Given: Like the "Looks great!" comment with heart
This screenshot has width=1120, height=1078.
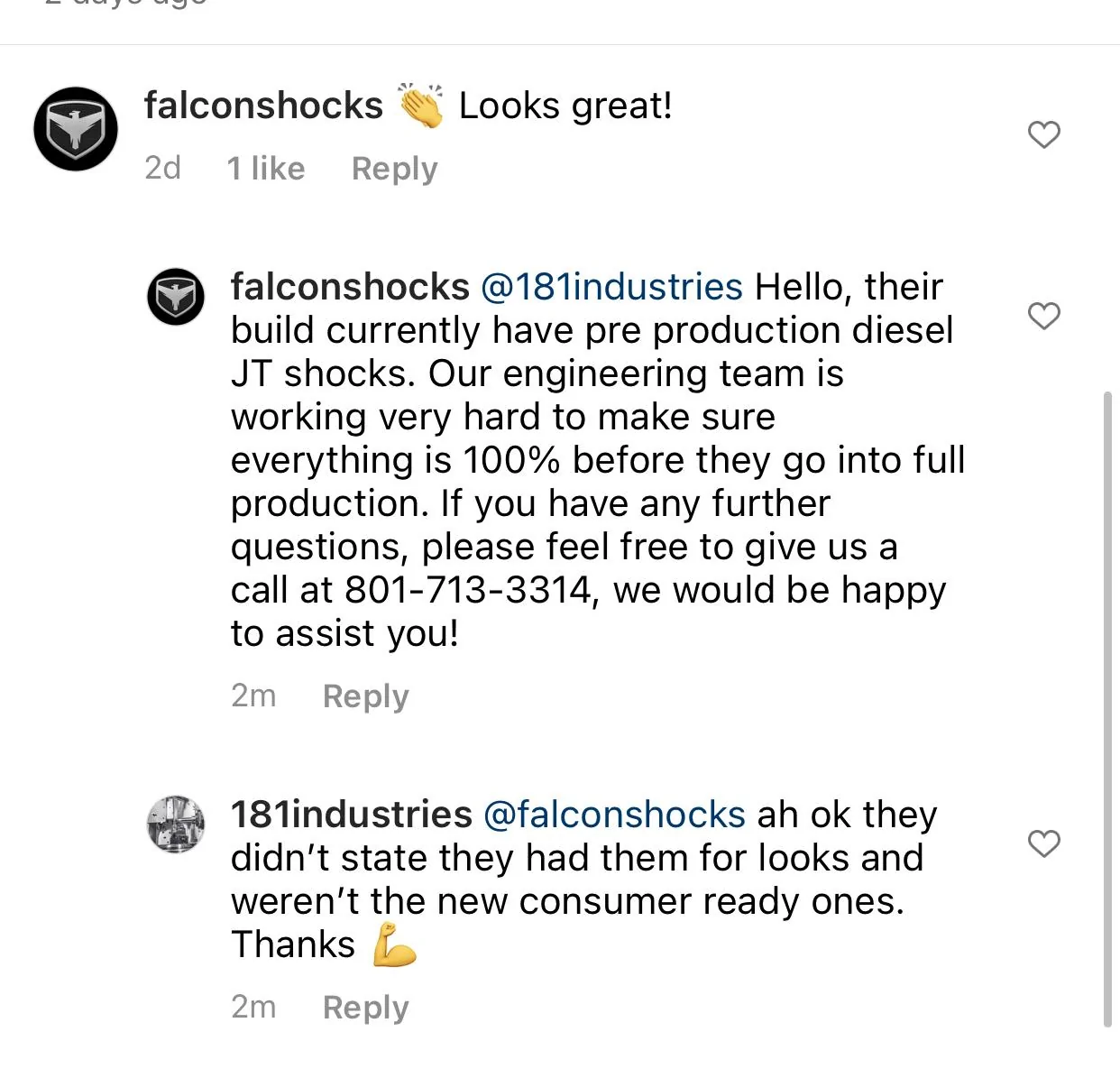Looking at the screenshot, I should click(x=1044, y=135).
